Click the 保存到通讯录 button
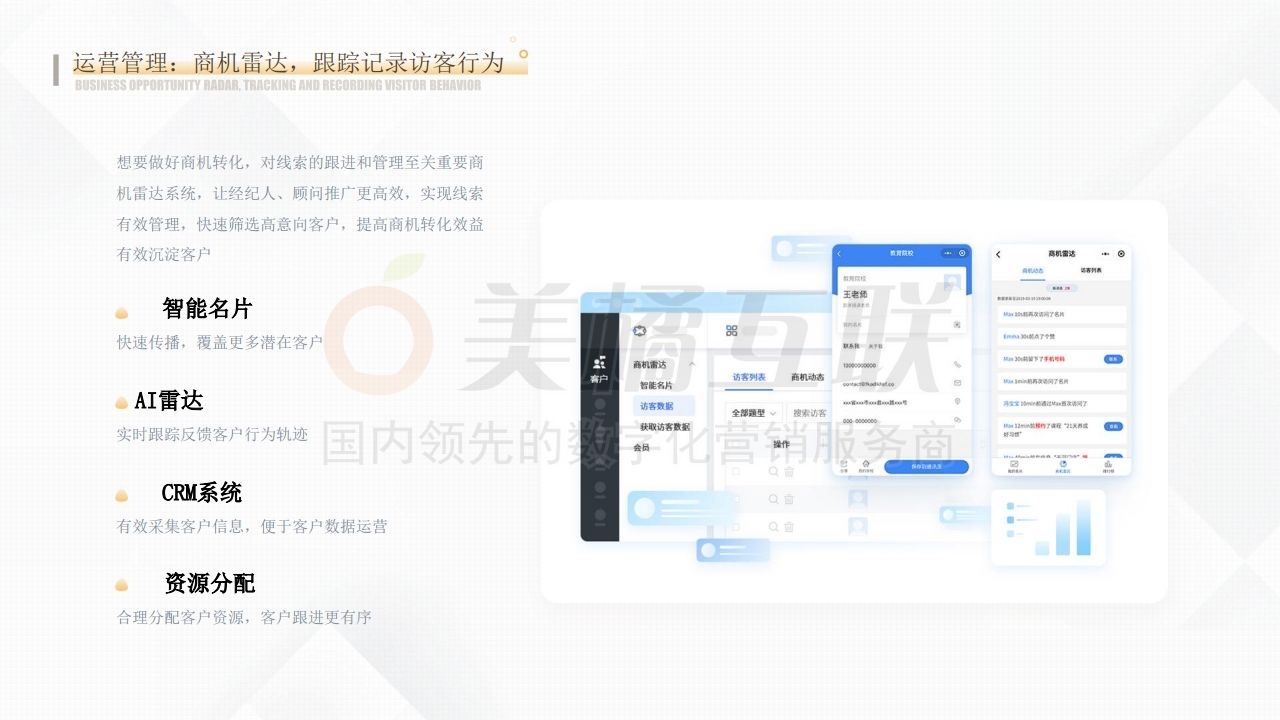 926,467
